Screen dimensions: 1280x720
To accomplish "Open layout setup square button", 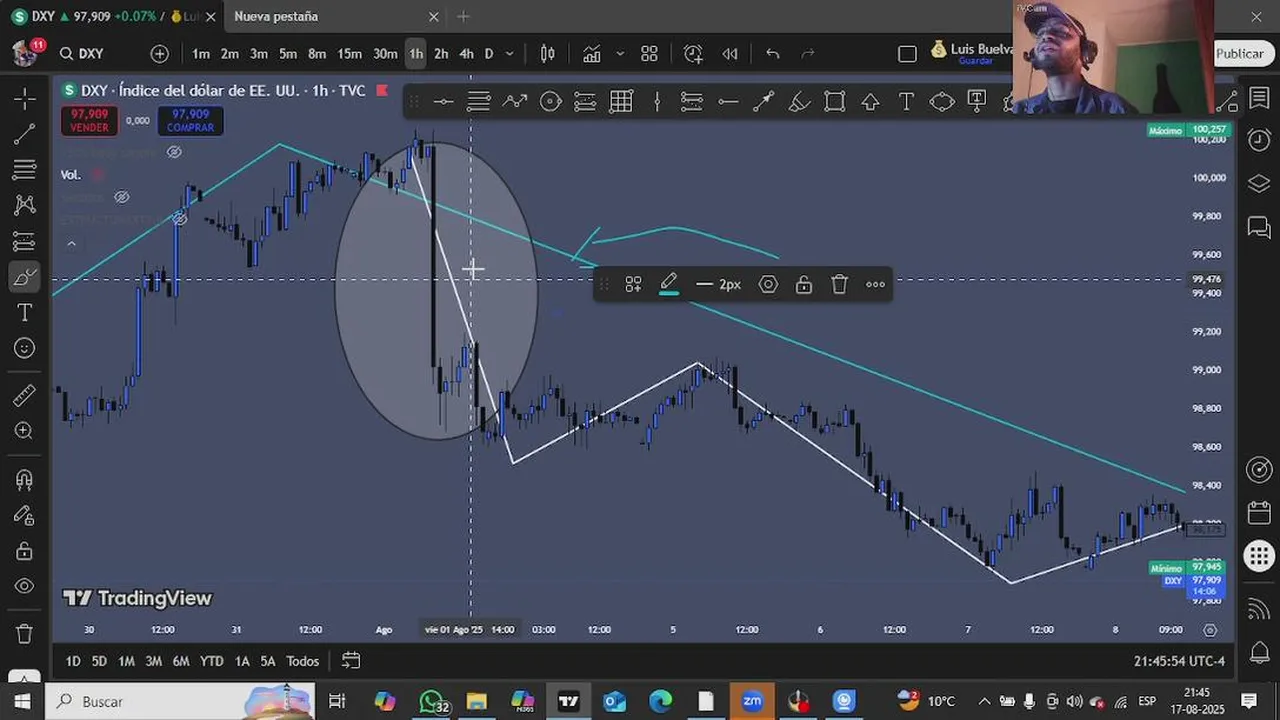I will 907,54.
